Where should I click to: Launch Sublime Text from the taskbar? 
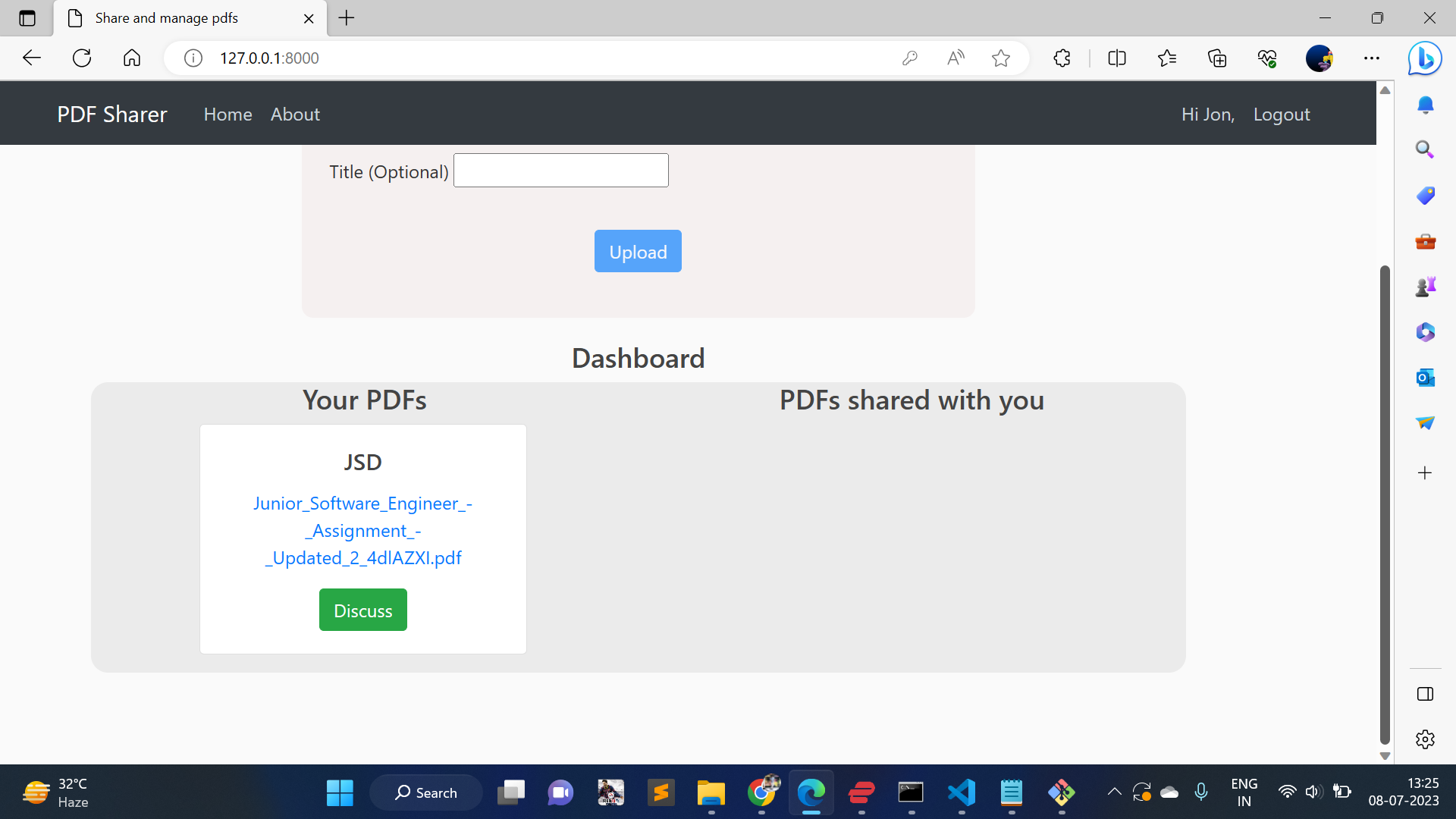(661, 792)
